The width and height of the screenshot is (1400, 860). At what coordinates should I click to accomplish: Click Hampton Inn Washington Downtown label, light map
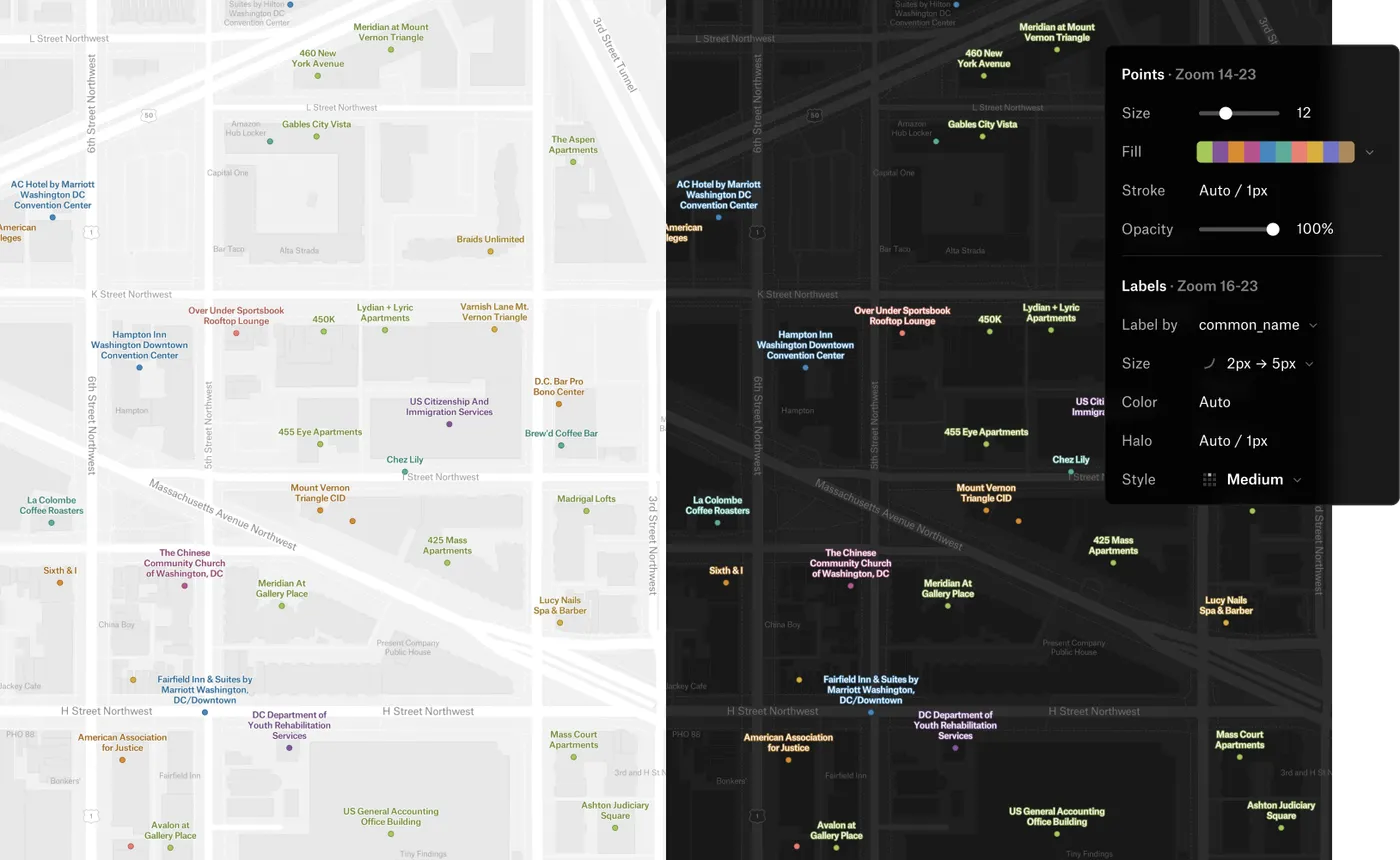(x=138, y=345)
